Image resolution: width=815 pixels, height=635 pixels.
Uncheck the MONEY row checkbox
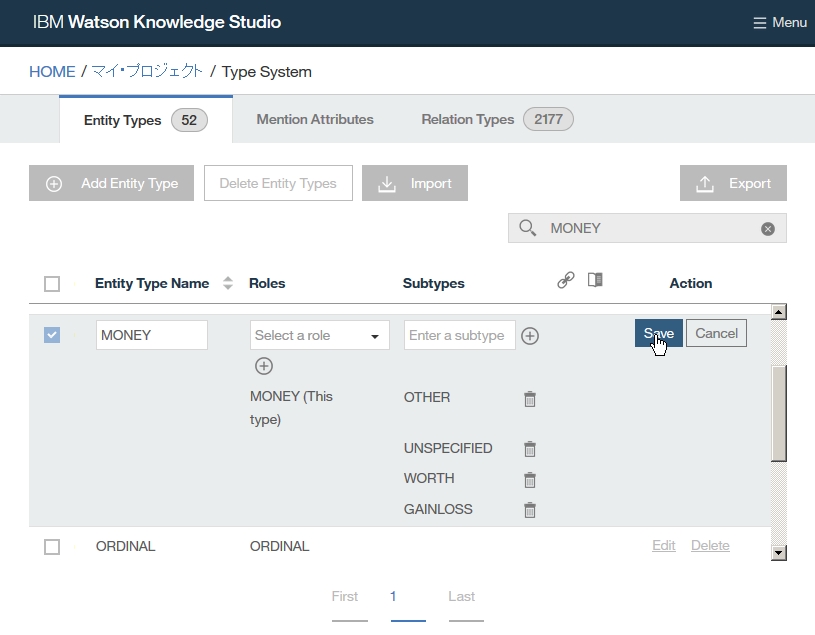pyautogui.click(x=52, y=335)
